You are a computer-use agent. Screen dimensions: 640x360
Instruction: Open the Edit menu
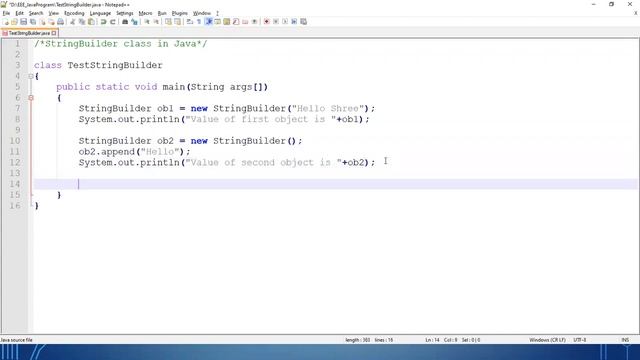[x=19, y=13]
